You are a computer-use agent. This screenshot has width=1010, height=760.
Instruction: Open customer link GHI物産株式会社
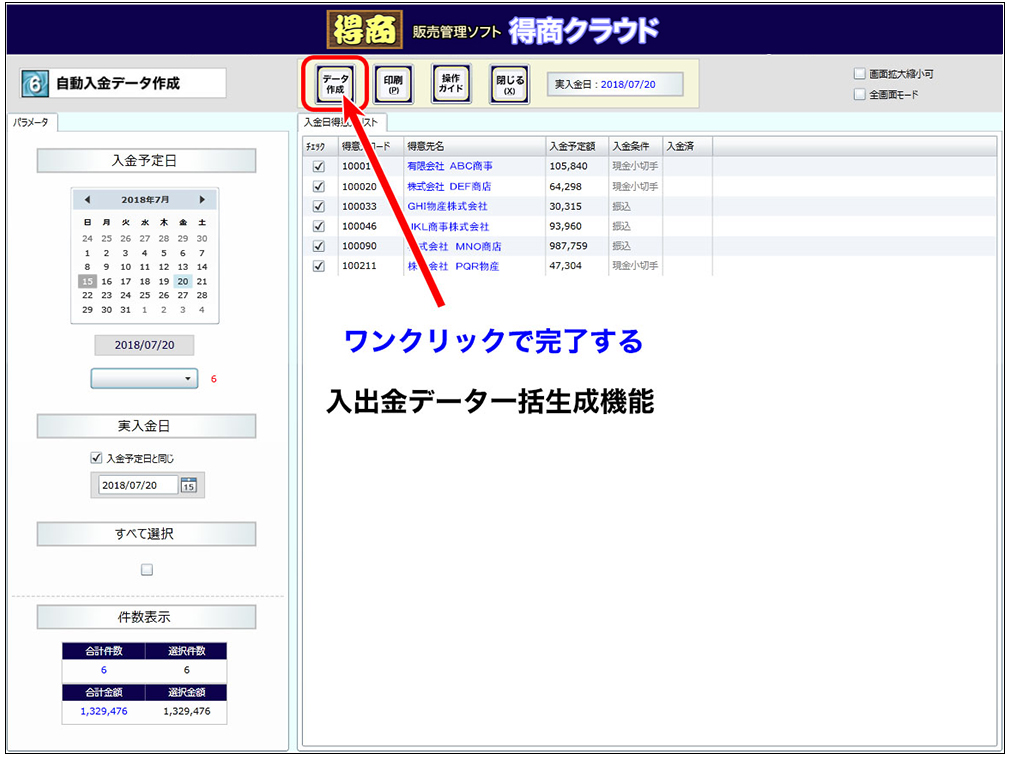447,206
